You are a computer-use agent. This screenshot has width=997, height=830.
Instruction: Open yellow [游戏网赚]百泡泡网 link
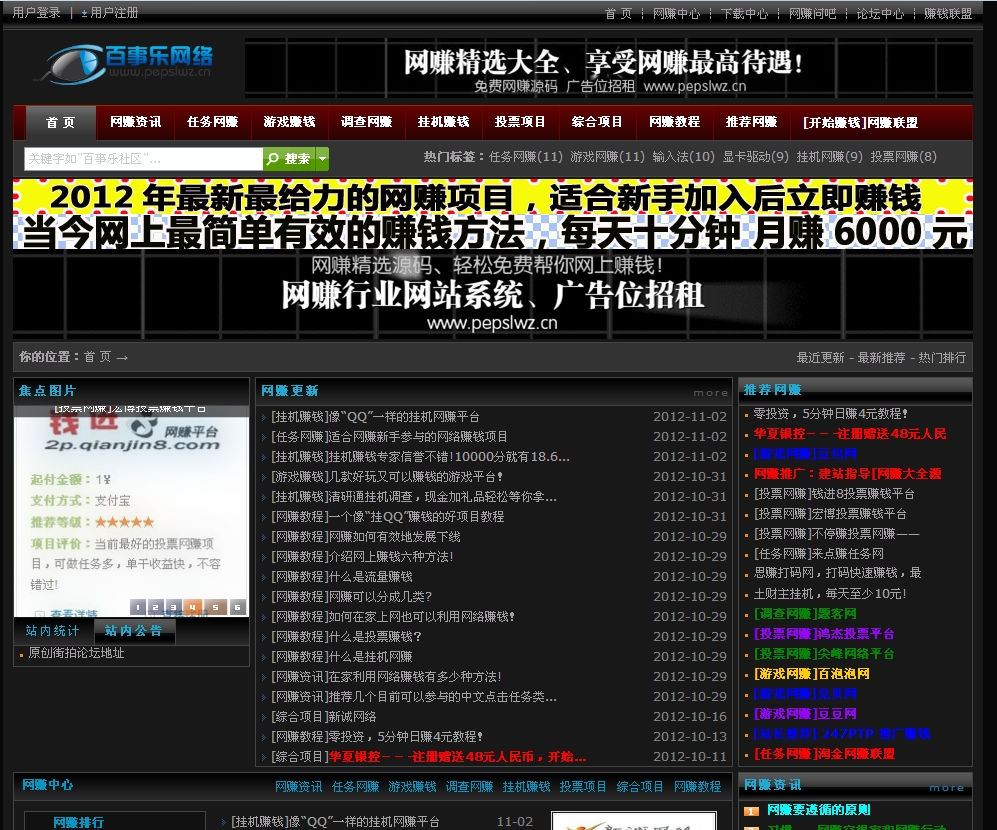coord(811,674)
